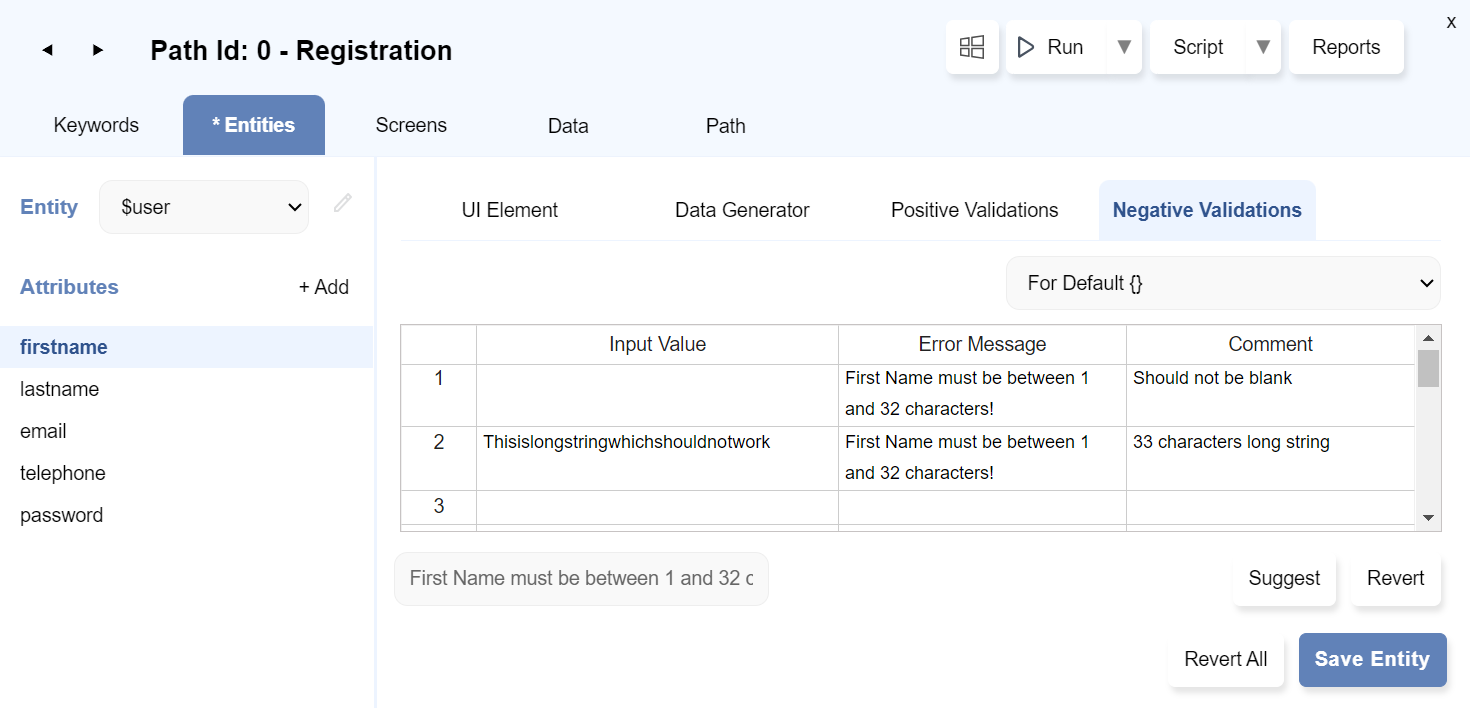Select the email attribute

[44, 431]
